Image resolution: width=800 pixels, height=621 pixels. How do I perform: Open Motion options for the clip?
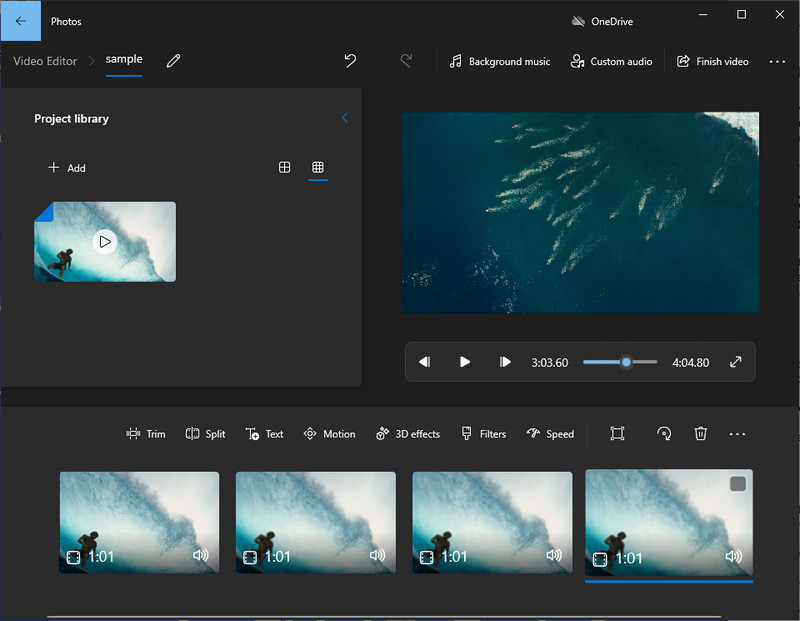click(330, 434)
